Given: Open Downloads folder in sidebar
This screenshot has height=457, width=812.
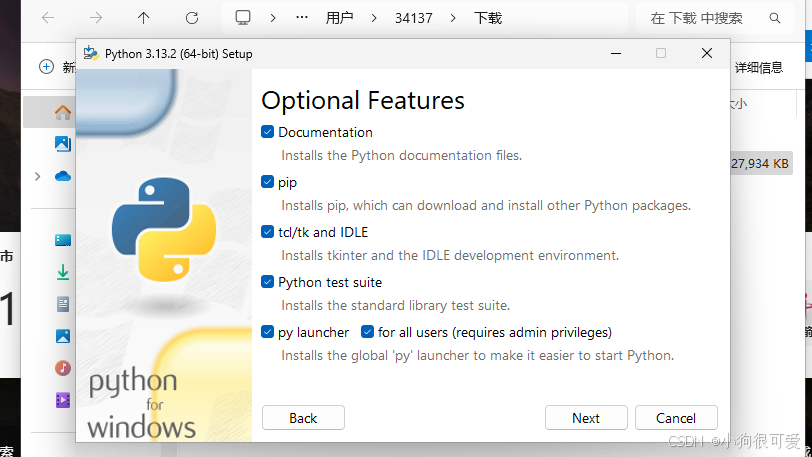Looking at the screenshot, I should pyautogui.click(x=63, y=272).
